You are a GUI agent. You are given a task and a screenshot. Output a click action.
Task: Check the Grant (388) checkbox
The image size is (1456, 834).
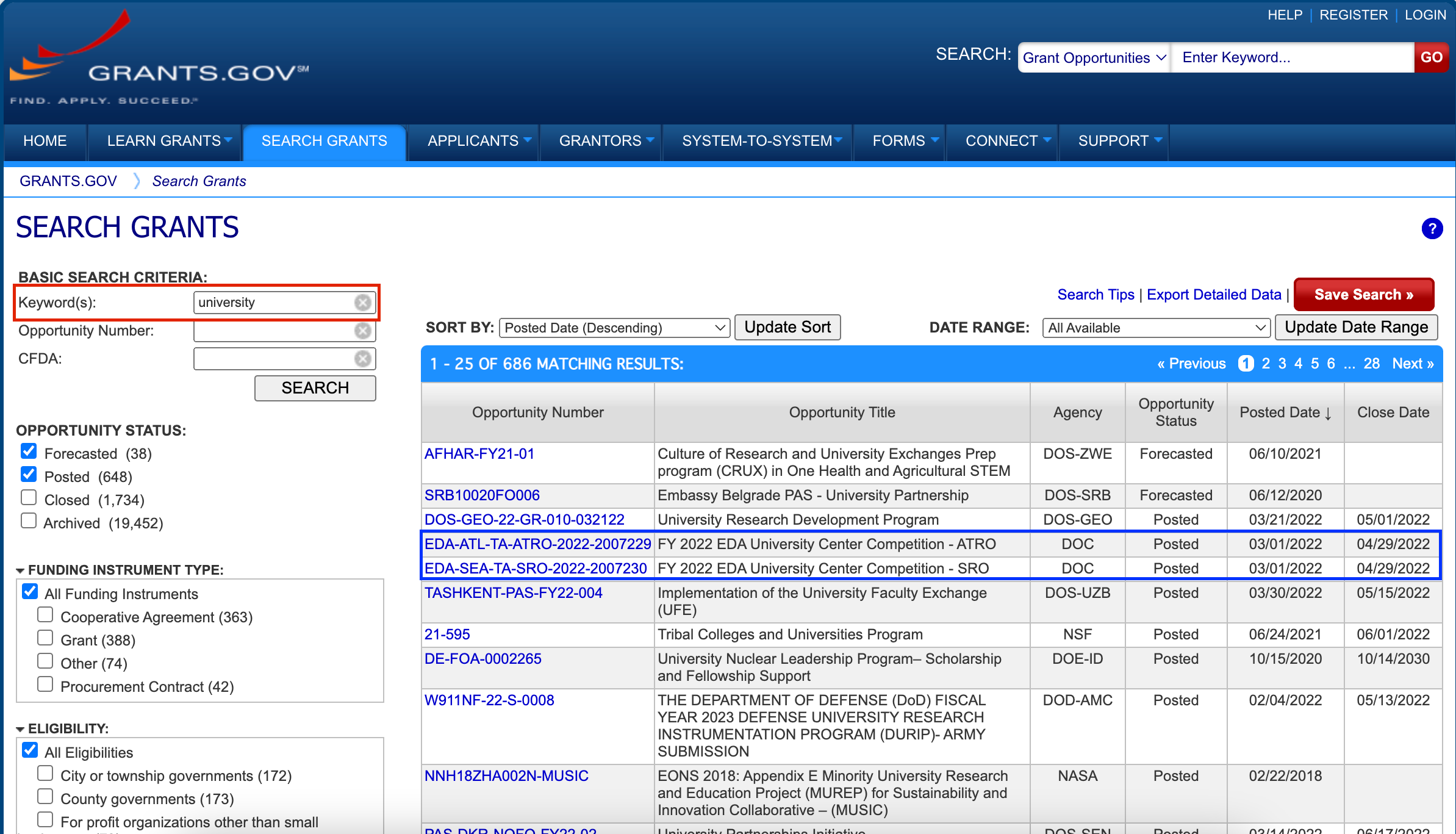[x=45, y=638]
